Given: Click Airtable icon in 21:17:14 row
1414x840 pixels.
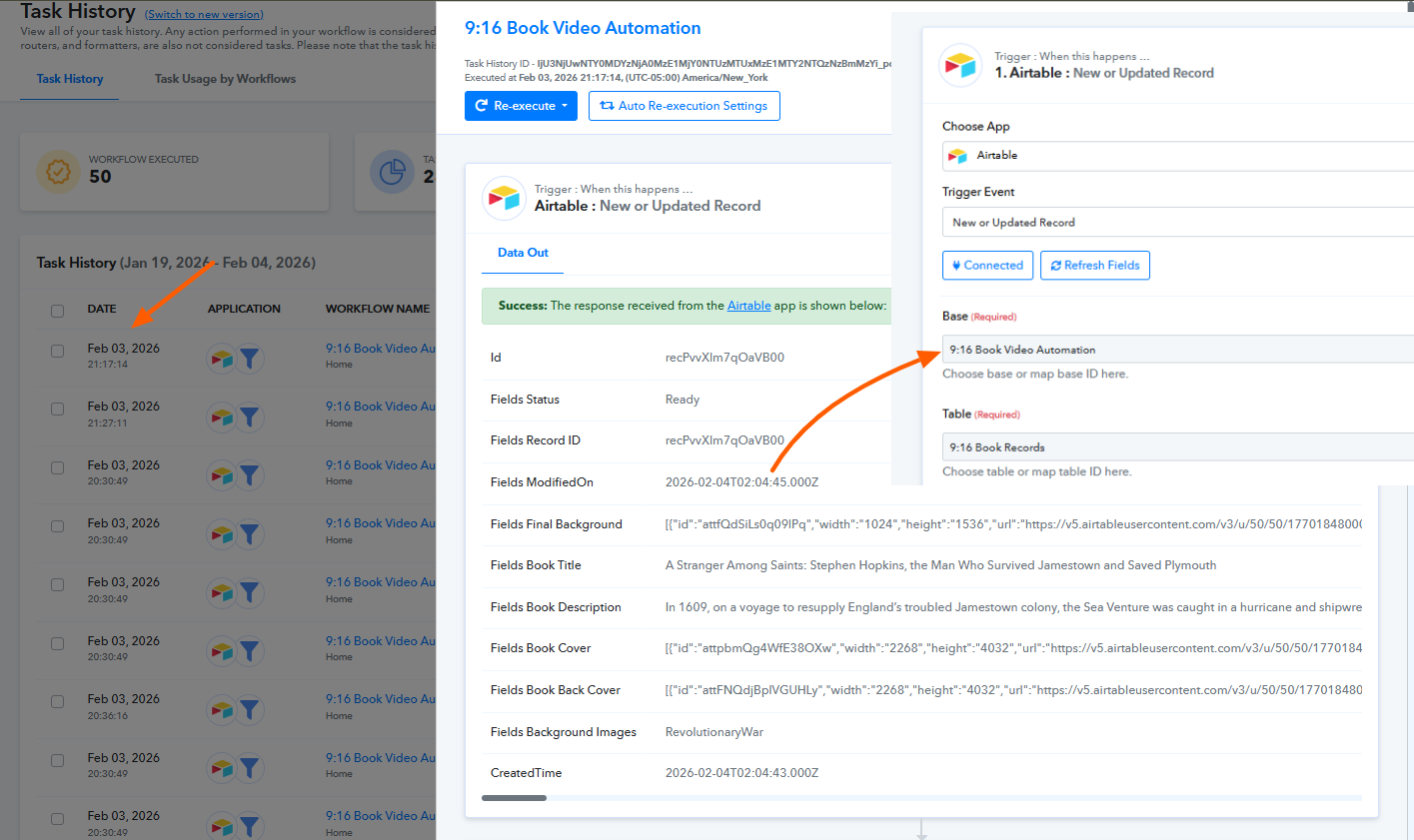Looking at the screenshot, I should (x=221, y=358).
